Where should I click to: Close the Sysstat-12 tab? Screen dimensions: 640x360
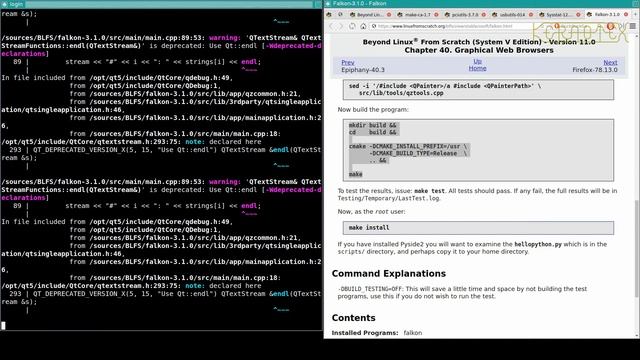[x=578, y=15]
